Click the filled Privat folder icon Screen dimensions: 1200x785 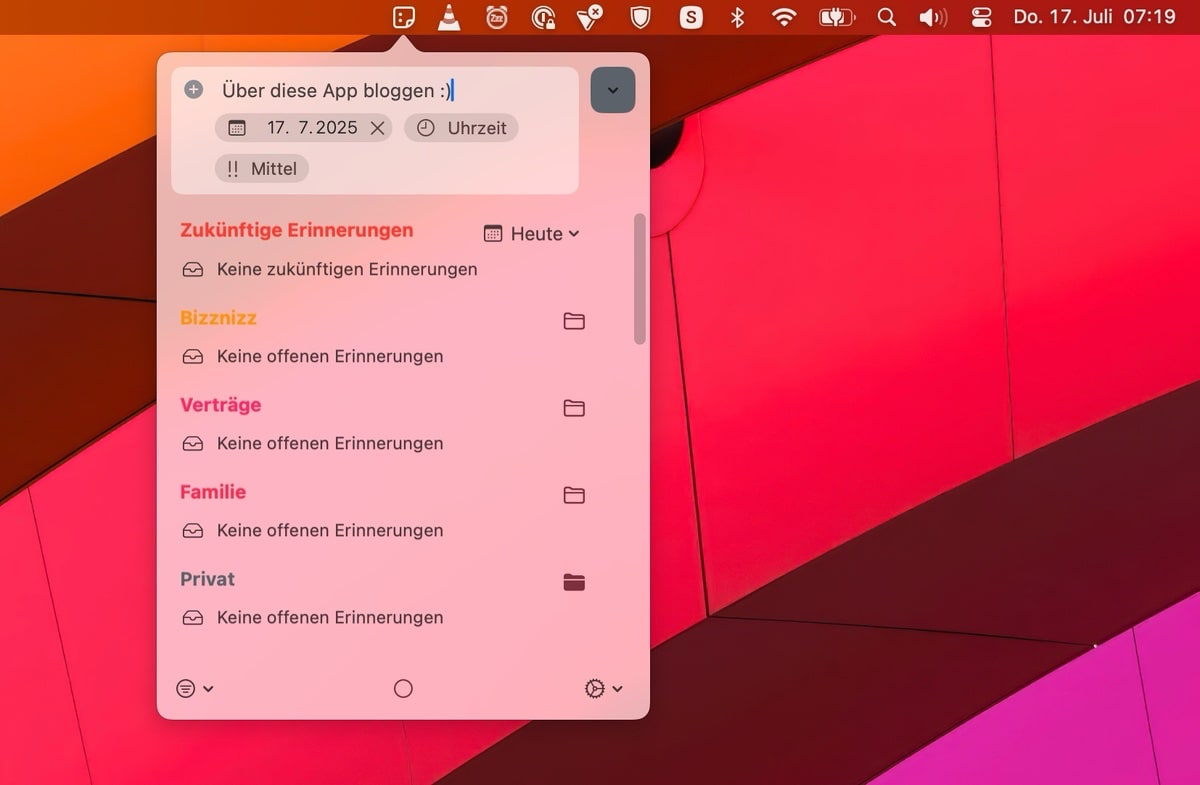[574, 582]
